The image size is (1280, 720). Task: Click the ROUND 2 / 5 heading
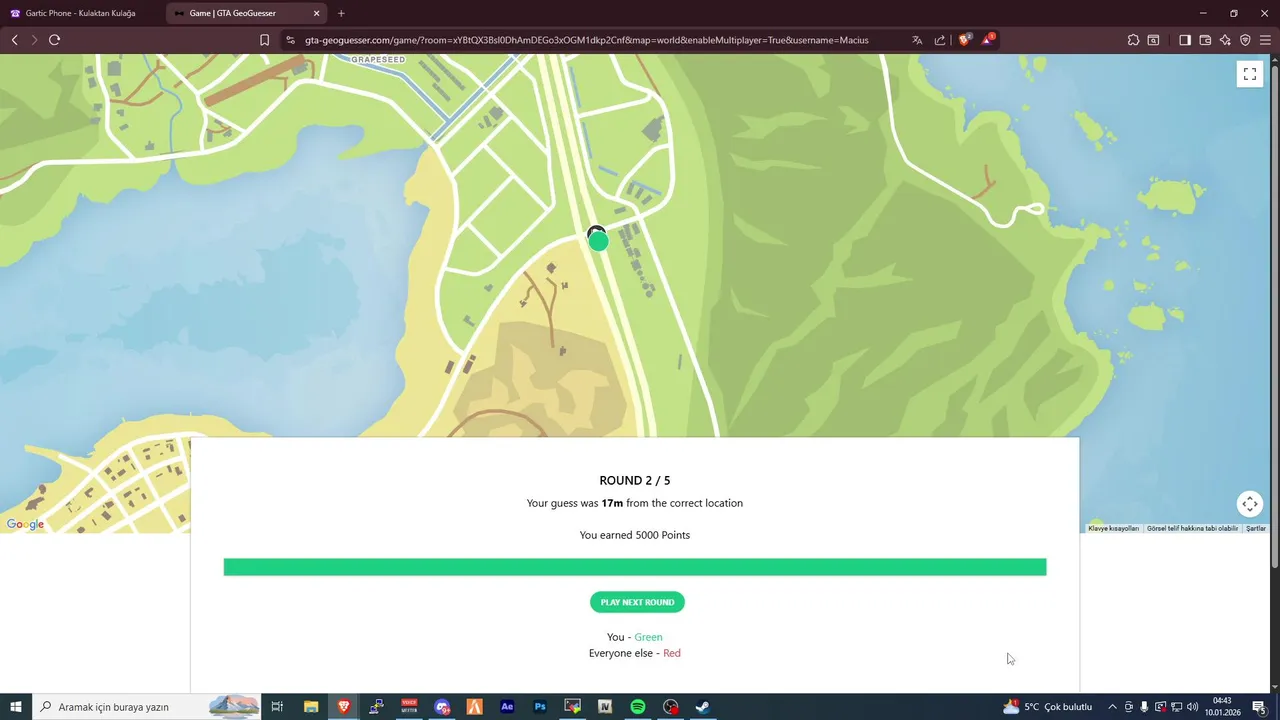(x=635, y=481)
